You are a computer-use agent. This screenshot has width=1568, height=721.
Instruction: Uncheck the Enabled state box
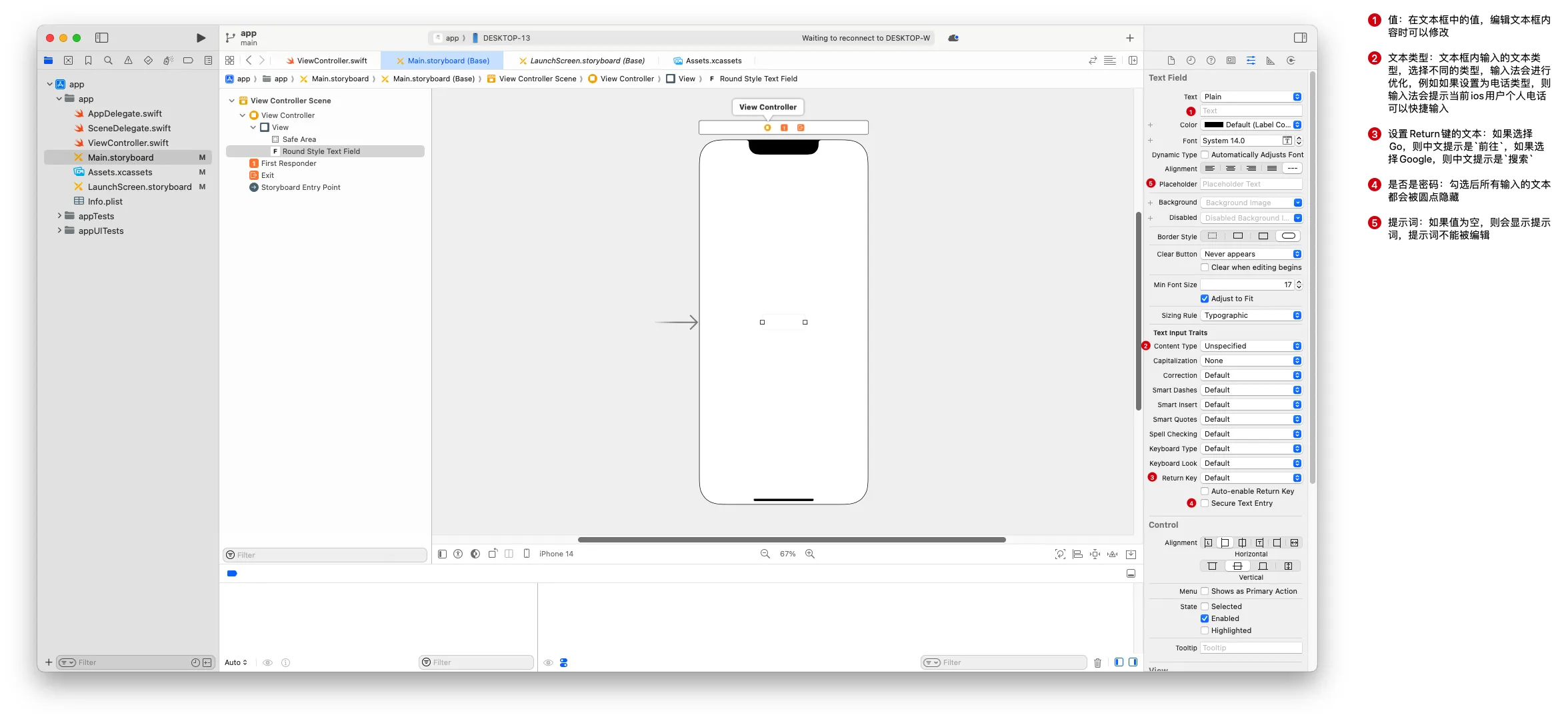click(x=1205, y=618)
